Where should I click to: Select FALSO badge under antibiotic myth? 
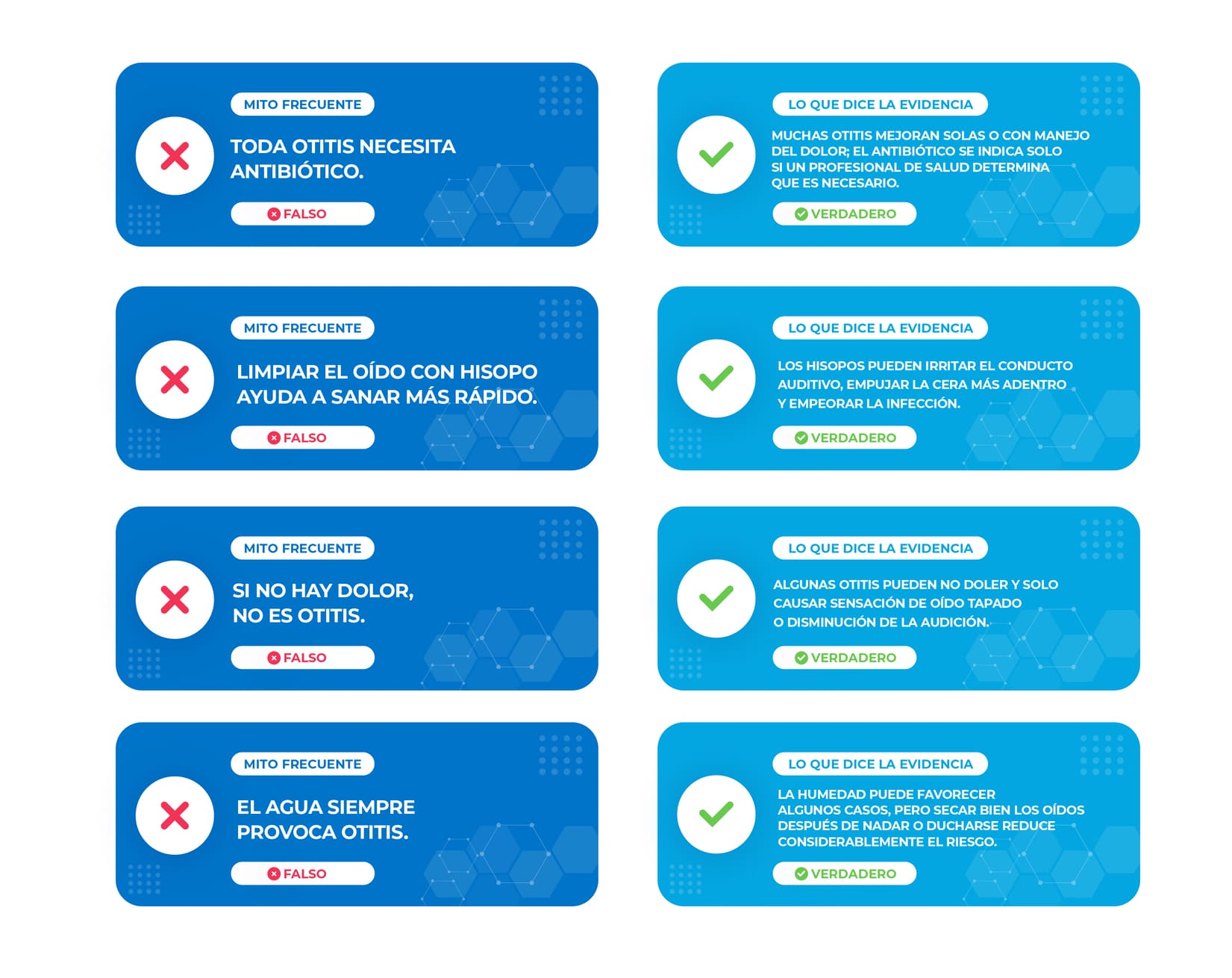coord(302,214)
